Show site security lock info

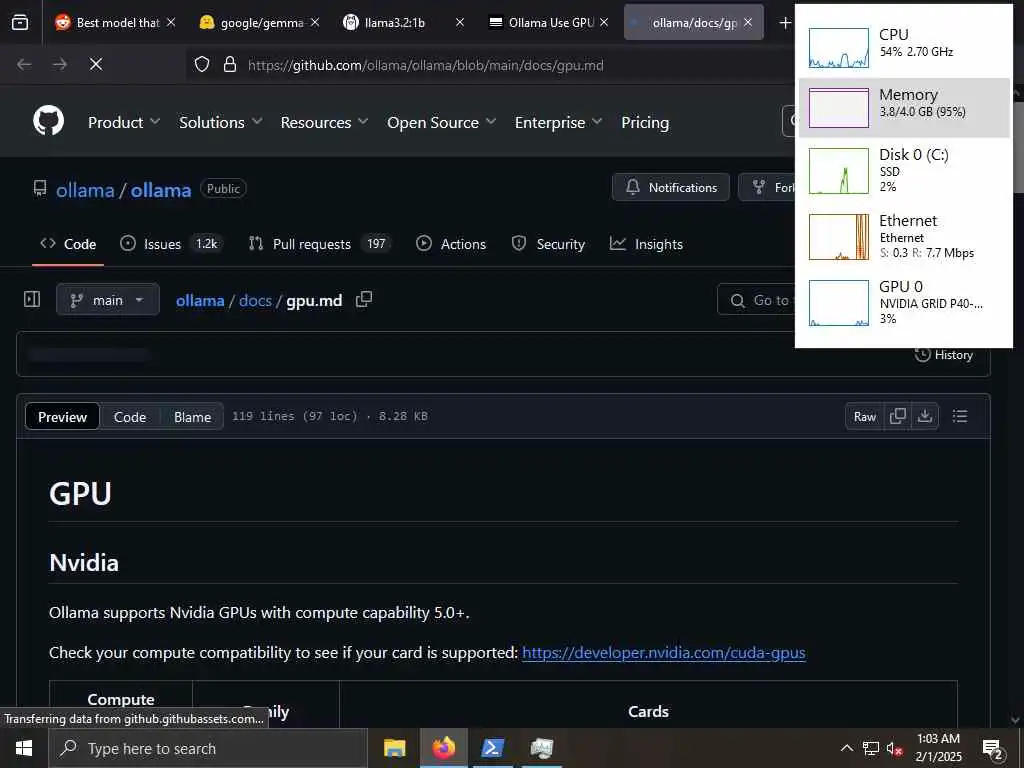(229, 65)
